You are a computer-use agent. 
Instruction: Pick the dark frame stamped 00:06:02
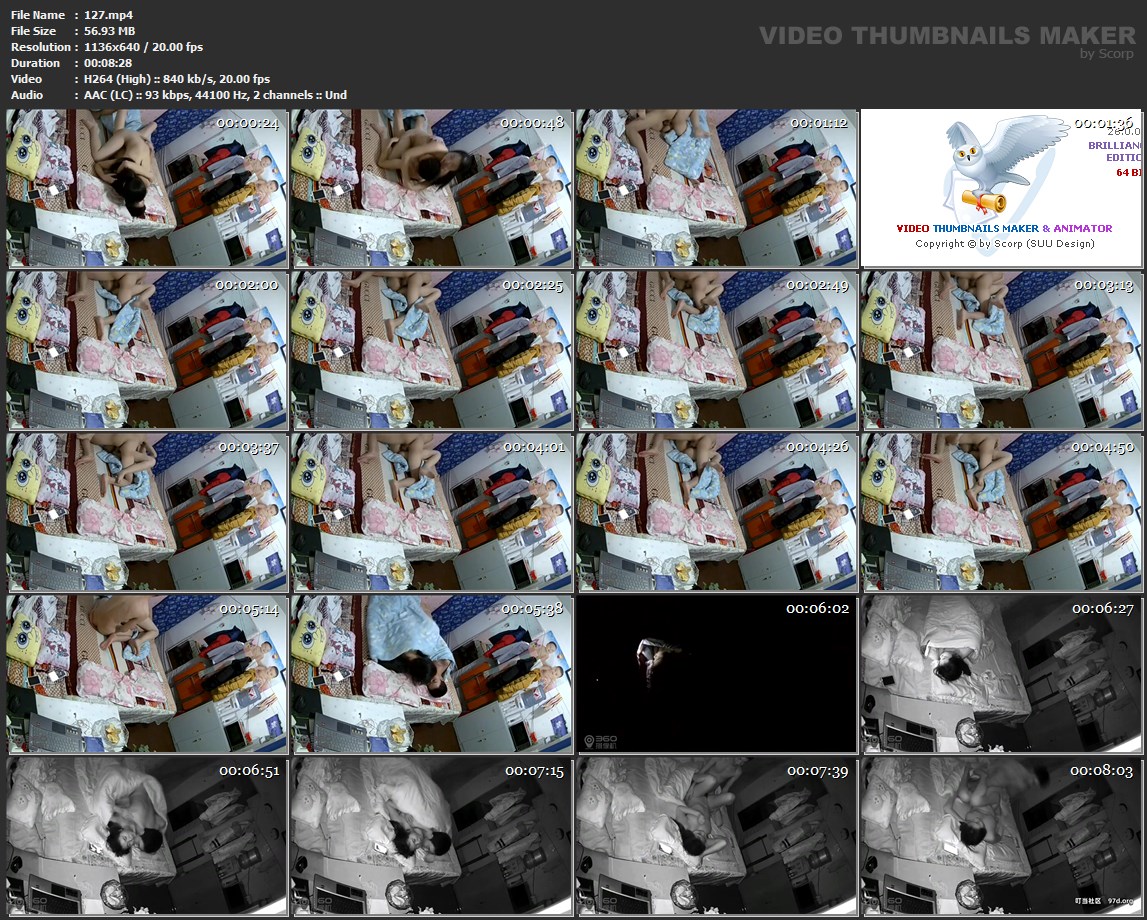pos(716,674)
